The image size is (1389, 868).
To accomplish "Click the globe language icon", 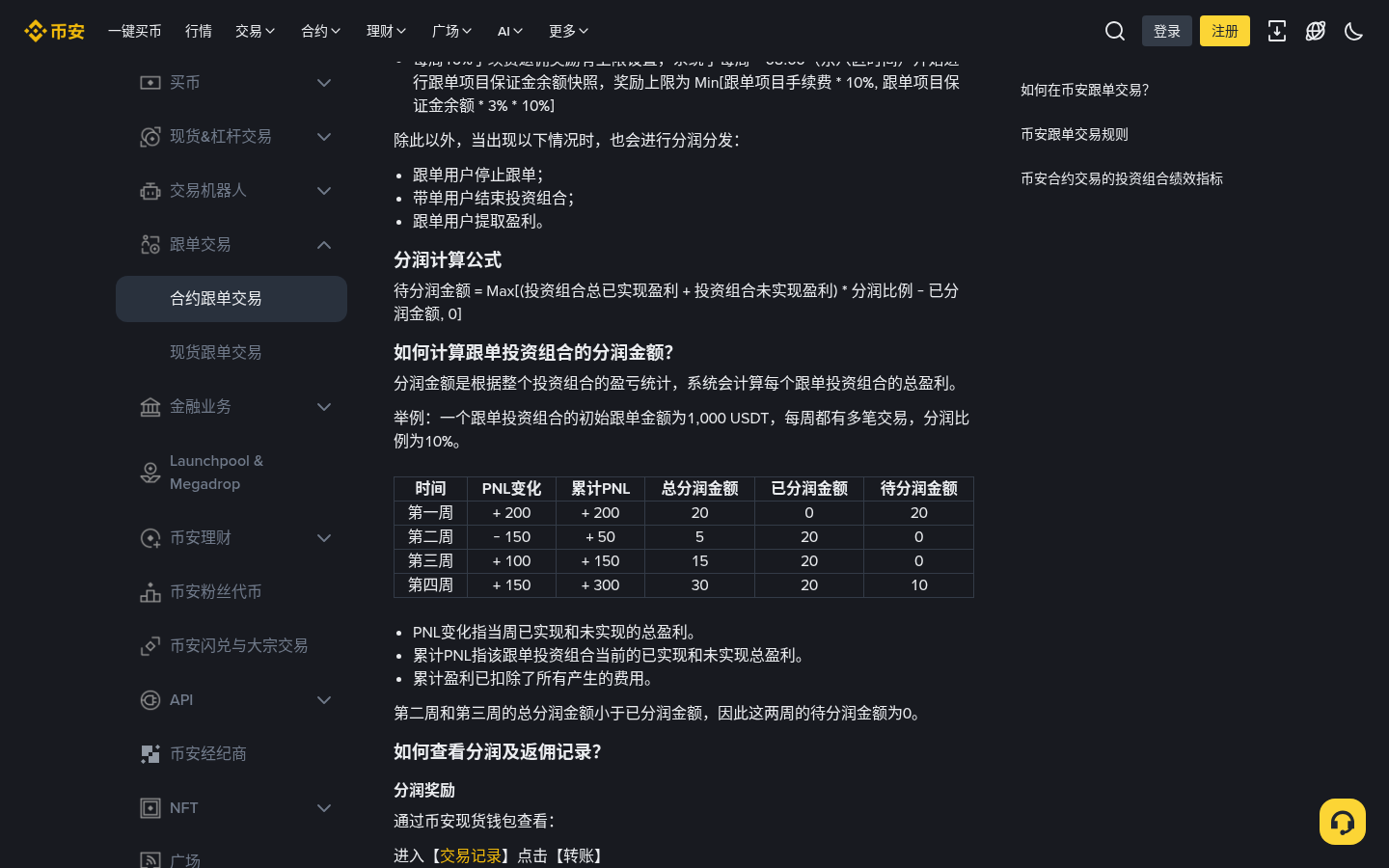I will point(1316,31).
